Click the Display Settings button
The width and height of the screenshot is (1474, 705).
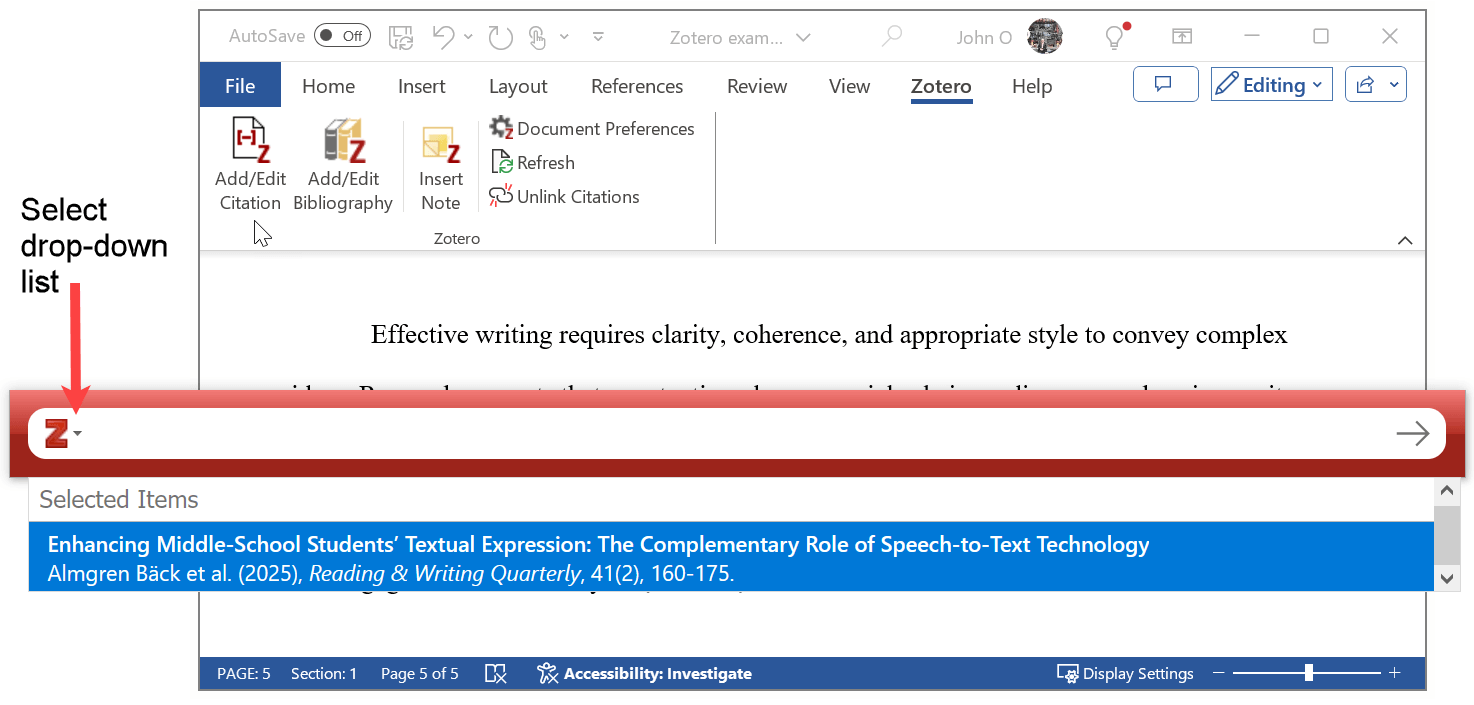[x=1125, y=673]
